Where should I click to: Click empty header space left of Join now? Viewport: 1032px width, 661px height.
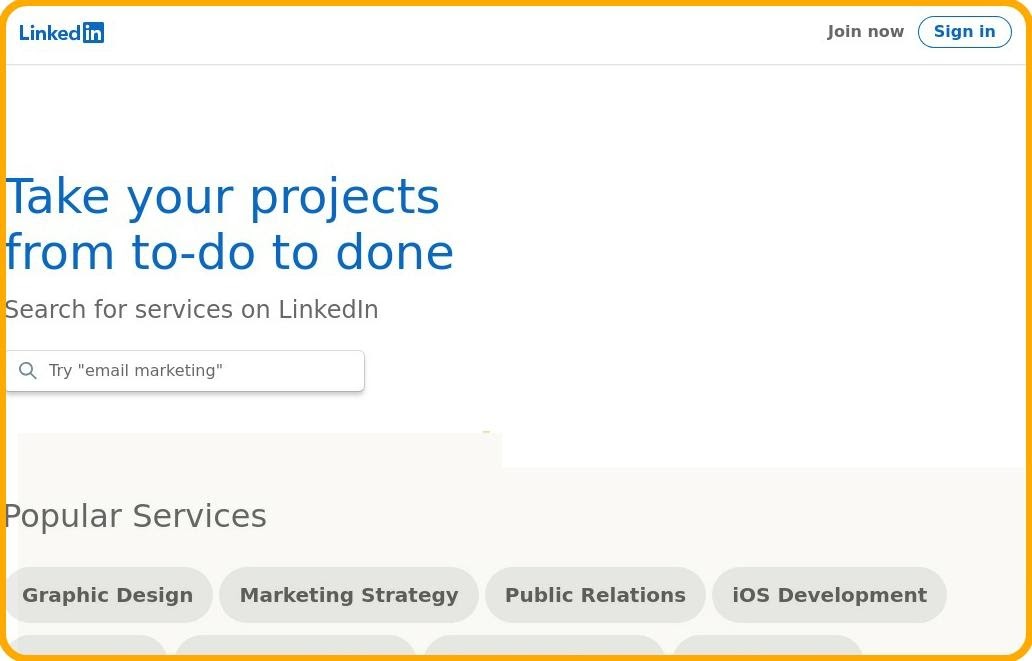point(500,33)
